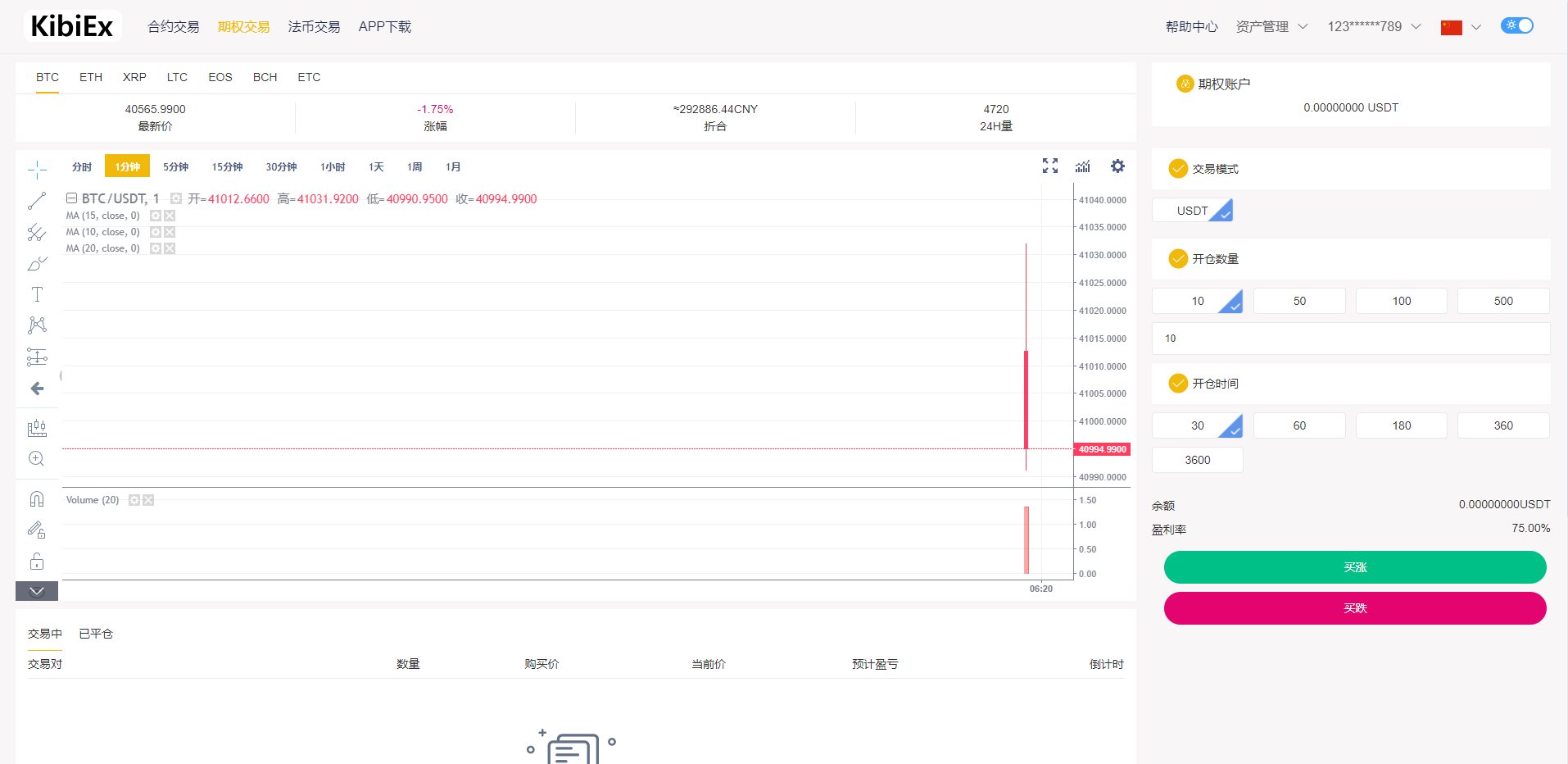Screen dimensions: 1568x764
Task: Enable magnet mode on the chart
Action: click(37, 498)
